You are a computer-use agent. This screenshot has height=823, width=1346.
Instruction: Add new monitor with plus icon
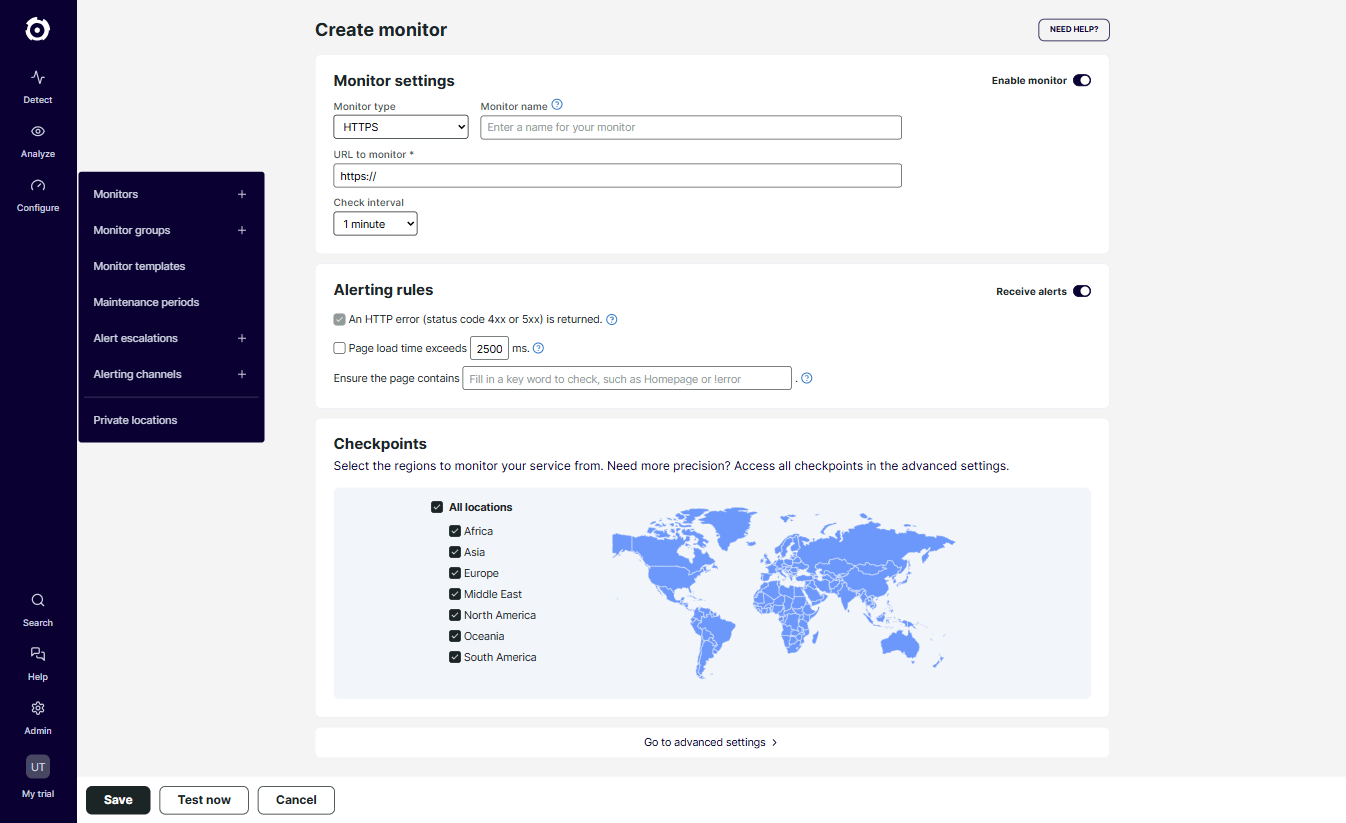(242, 194)
